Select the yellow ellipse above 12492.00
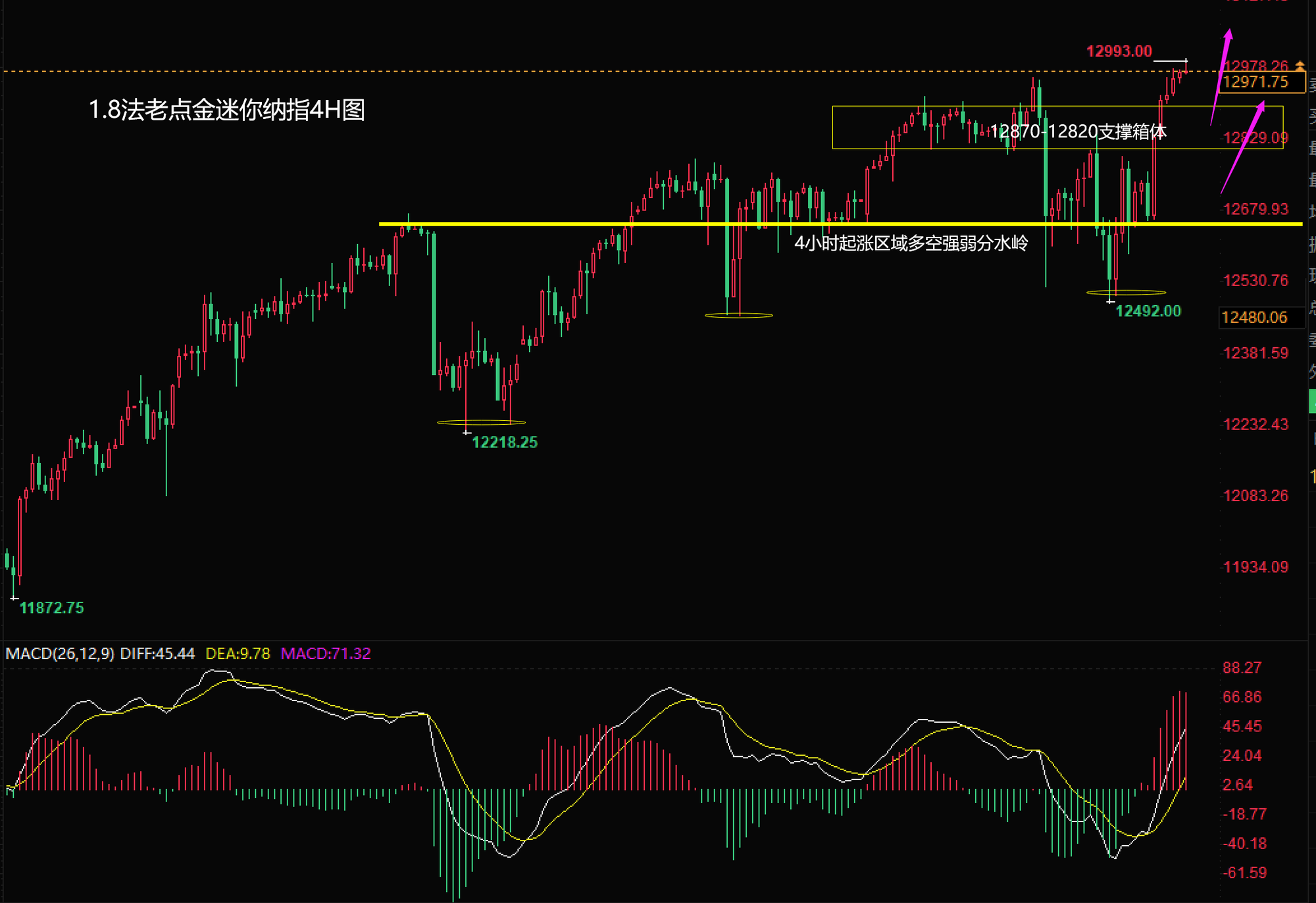Screen dimensions: 1316x903 (x=1126, y=292)
